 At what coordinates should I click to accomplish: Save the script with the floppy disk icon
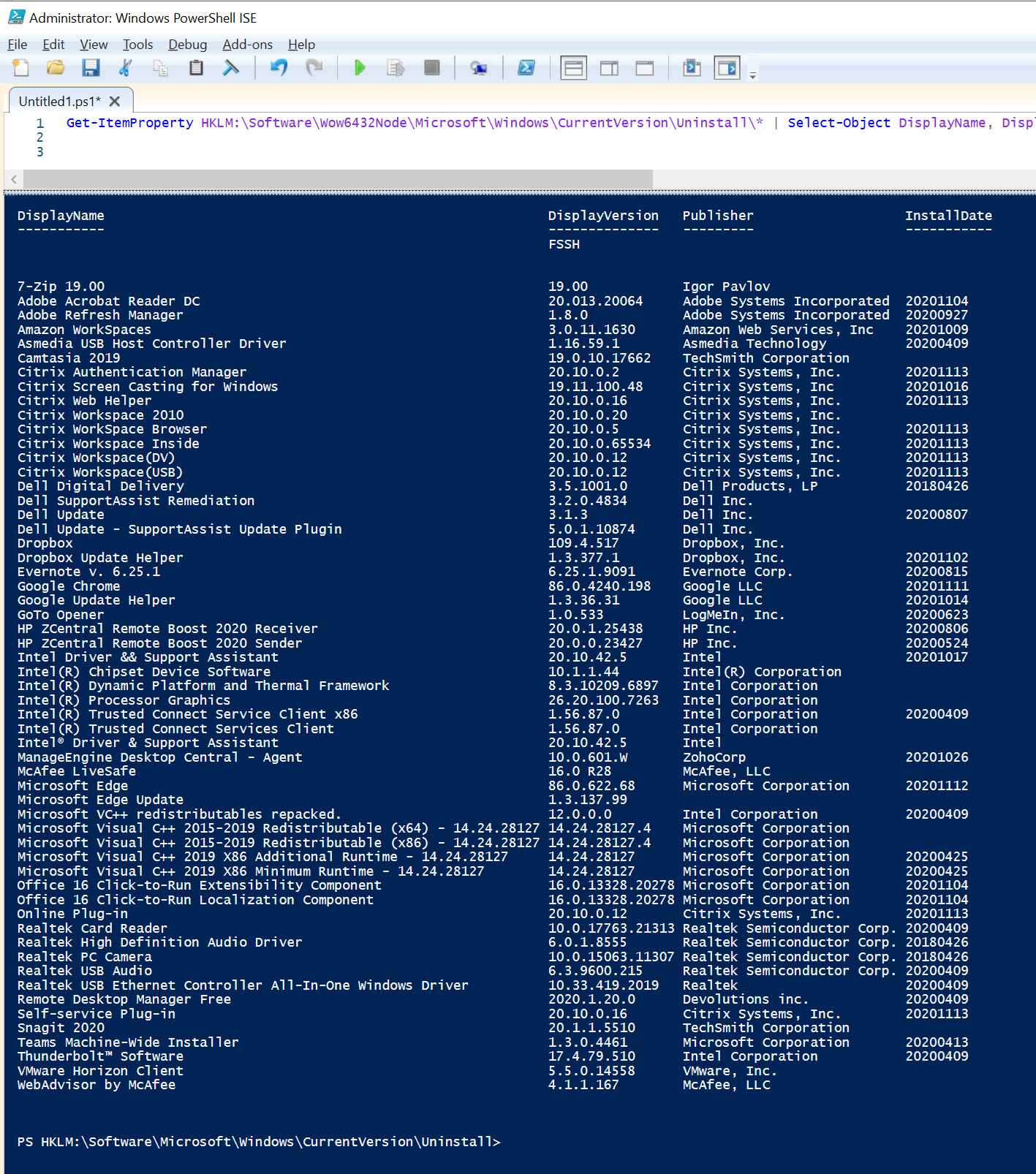(91, 68)
